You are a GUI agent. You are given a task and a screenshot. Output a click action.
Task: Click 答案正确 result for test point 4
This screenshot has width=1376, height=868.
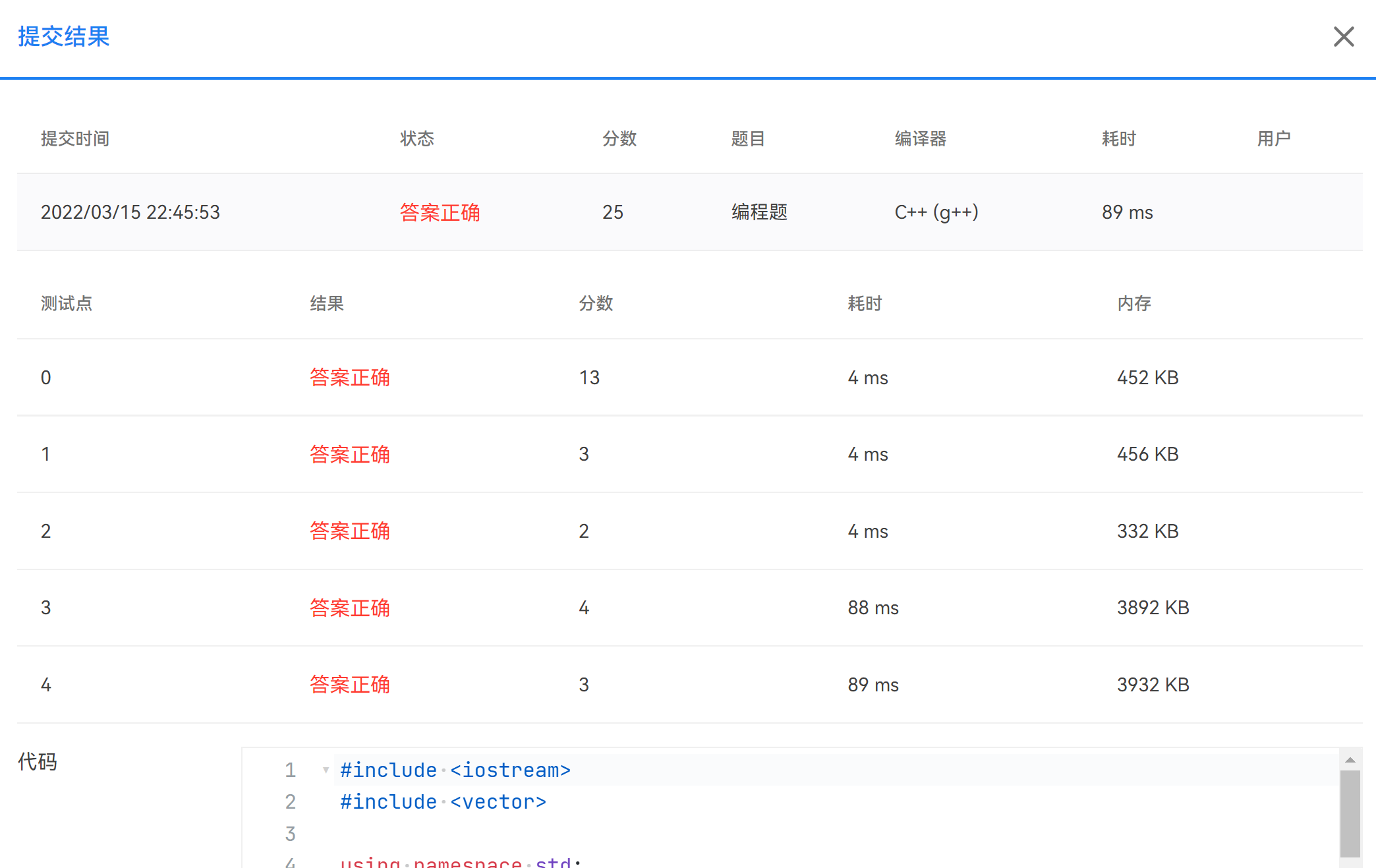pyautogui.click(x=349, y=685)
